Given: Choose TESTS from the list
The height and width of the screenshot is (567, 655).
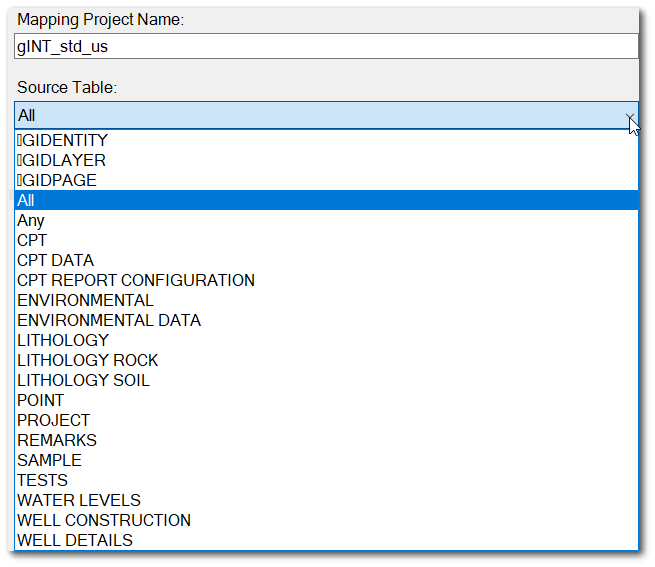Looking at the screenshot, I should pyautogui.click(x=326, y=481).
